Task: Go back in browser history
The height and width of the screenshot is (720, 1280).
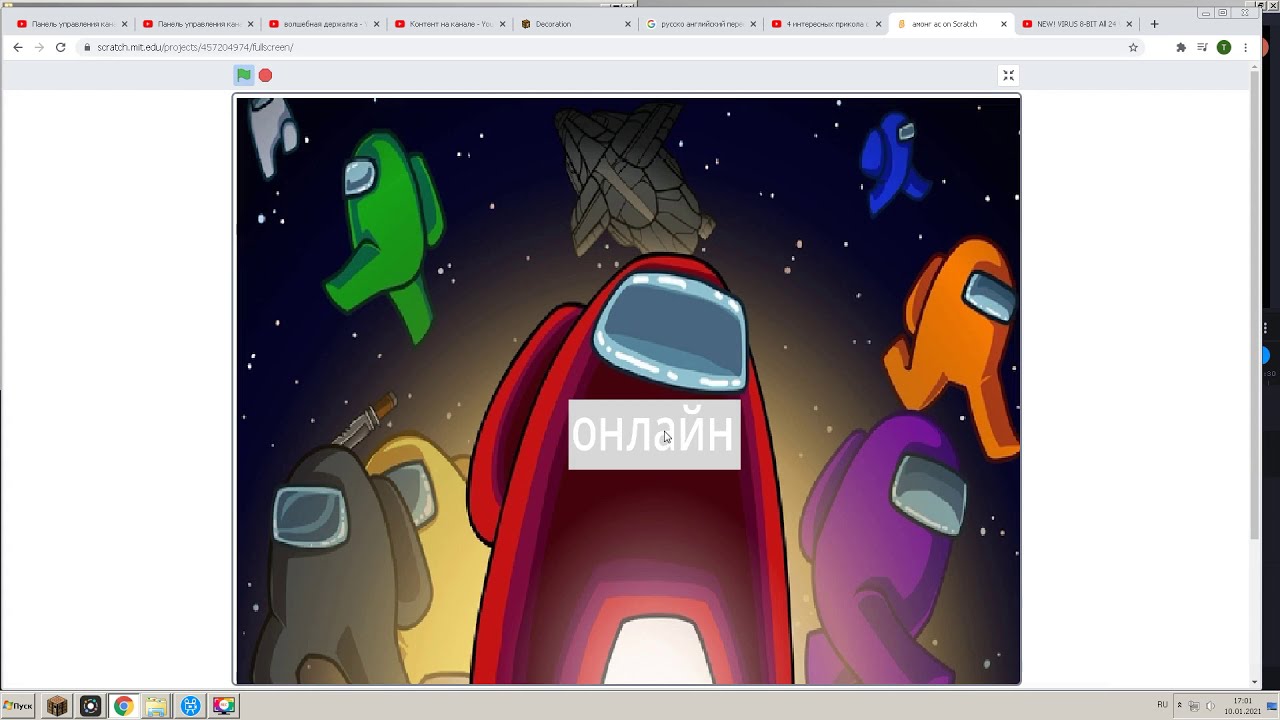Action: coord(17,47)
